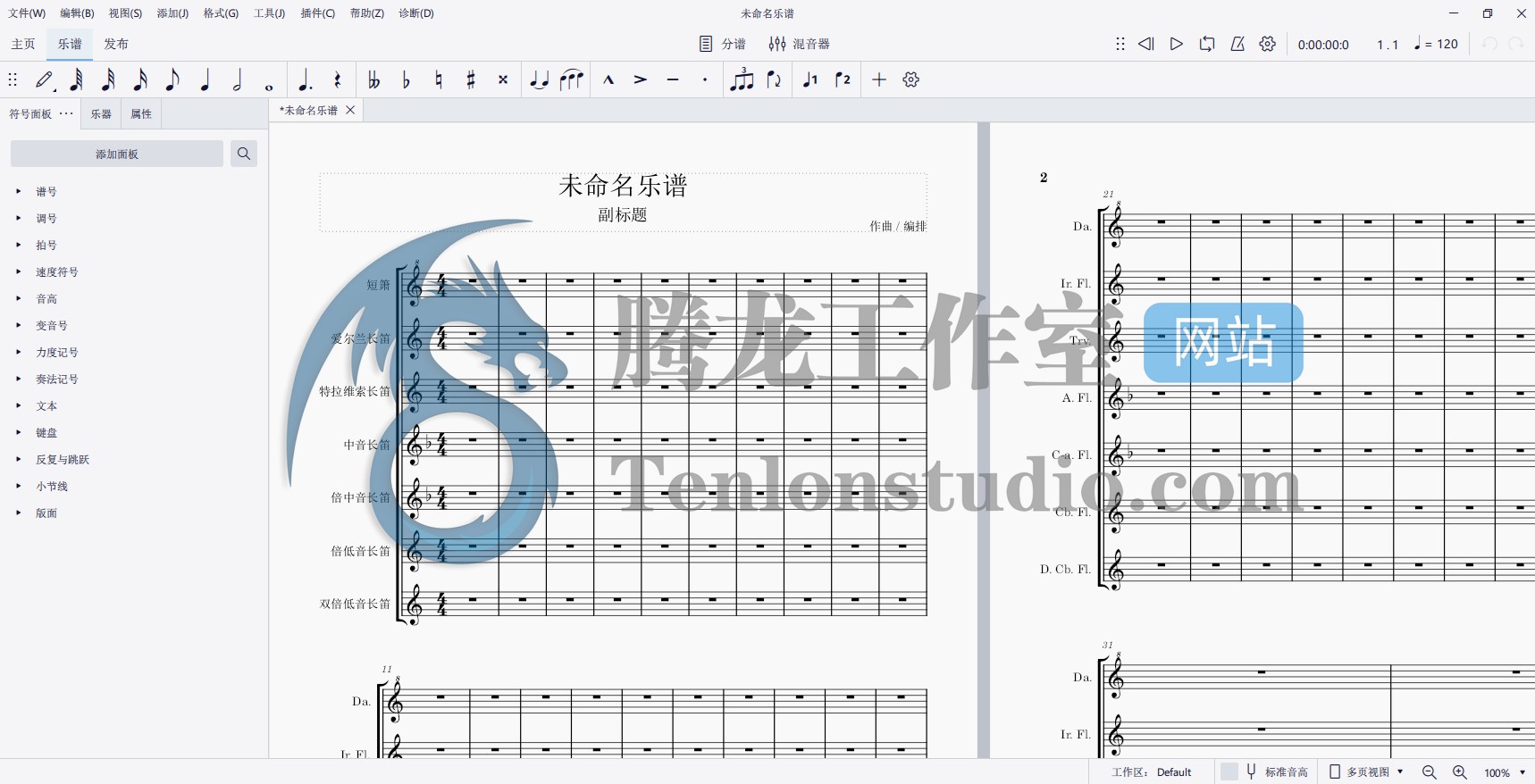Viewport: 1535px width, 784px height.
Task: Open the 编辑 menu
Action: [77, 13]
